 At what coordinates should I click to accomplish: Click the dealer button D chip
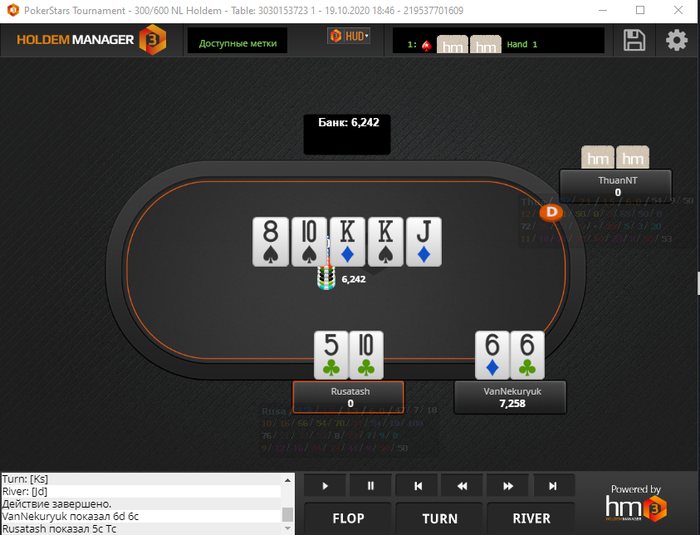(x=551, y=212)
